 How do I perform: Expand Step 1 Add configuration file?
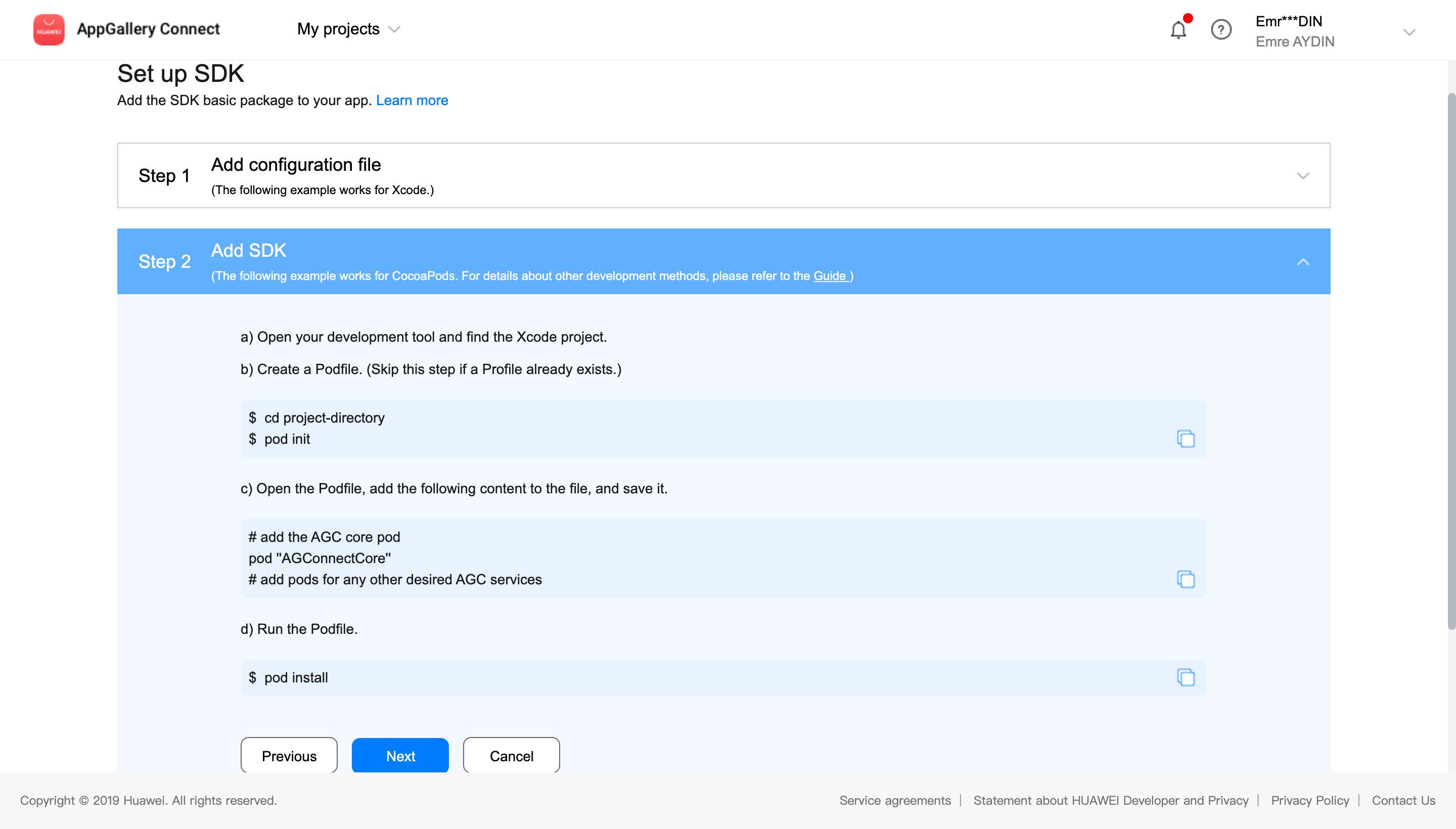click(1302, 175)
